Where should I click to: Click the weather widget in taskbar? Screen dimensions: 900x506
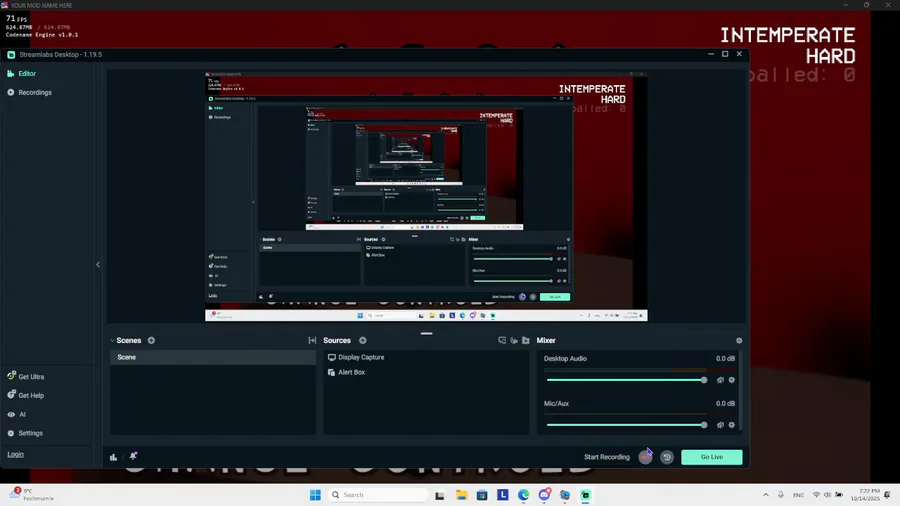(32, 495)
